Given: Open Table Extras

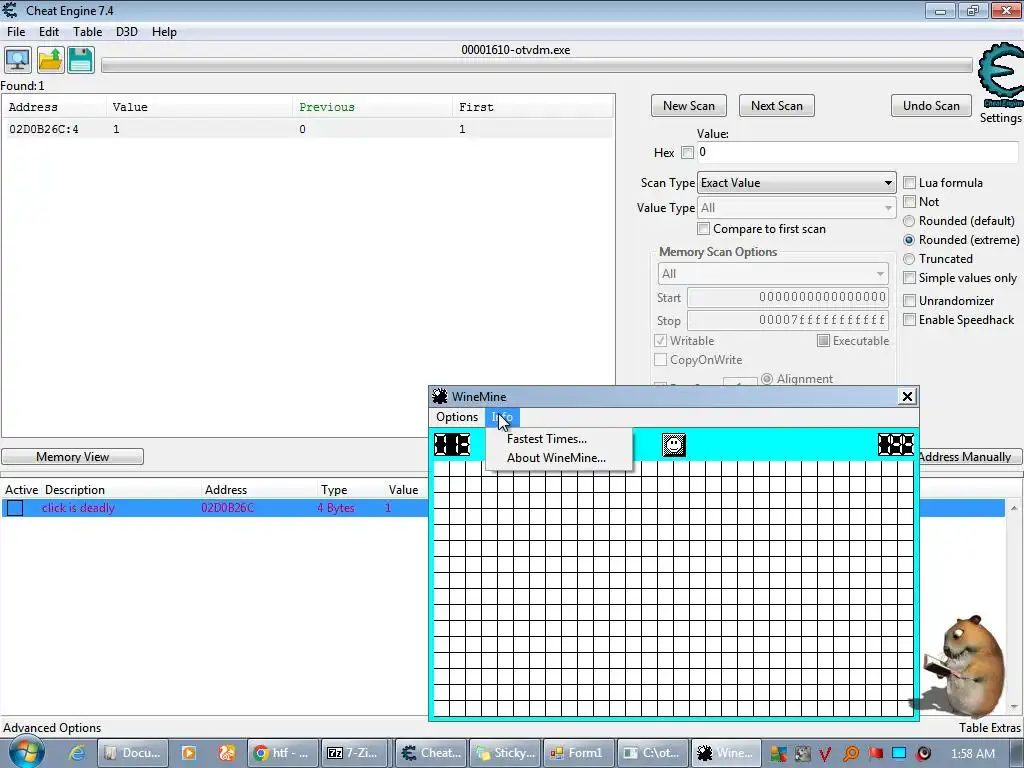Looking at the screenshot, I should pos(989,728).
